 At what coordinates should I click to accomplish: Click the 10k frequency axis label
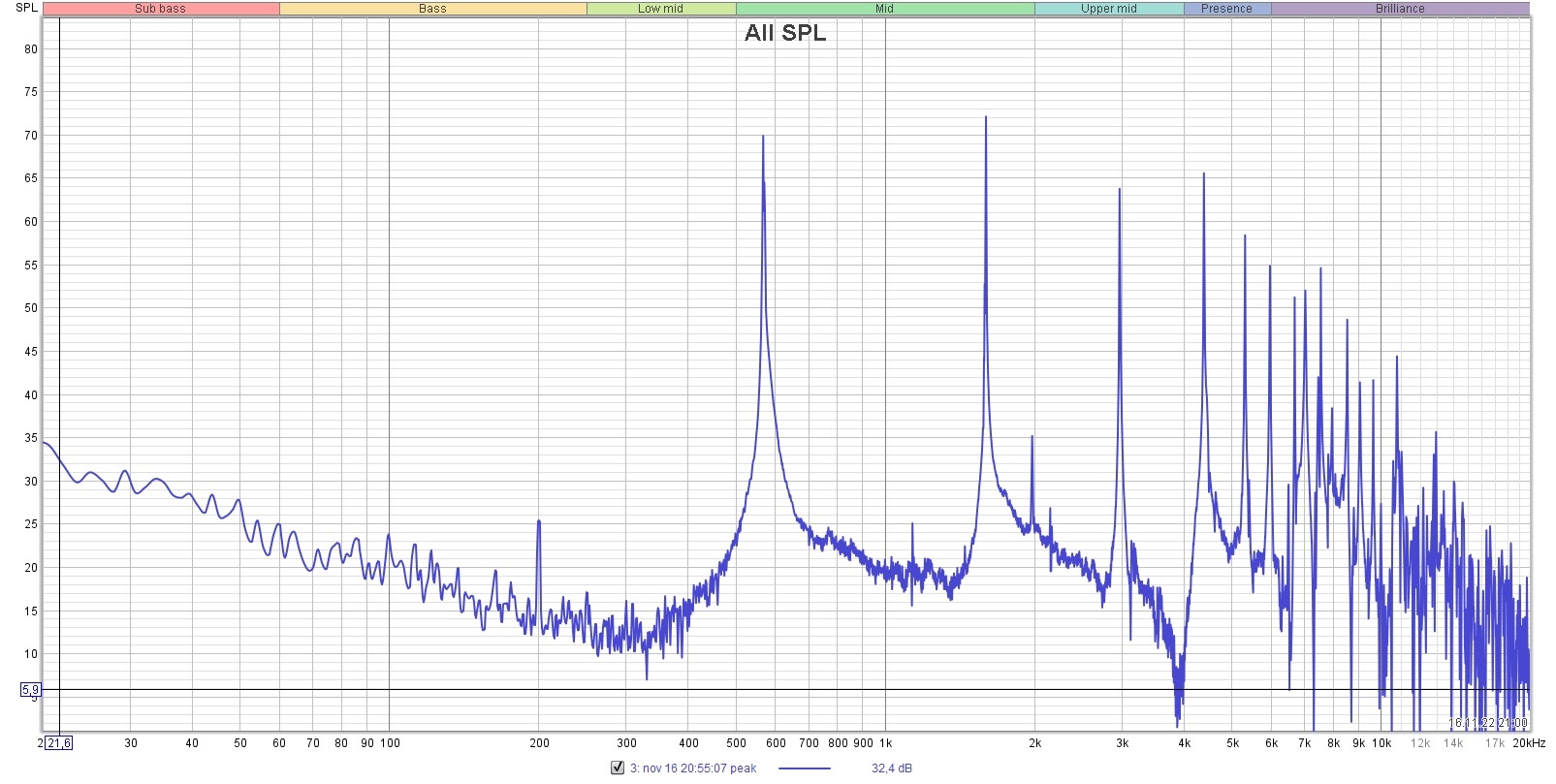(x=1381, y=743)
